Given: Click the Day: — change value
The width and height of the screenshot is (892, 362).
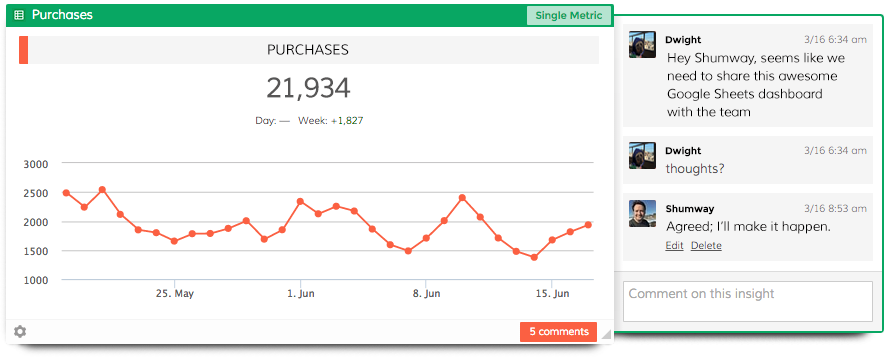Looking at the screenshot, I should [272, 121].
